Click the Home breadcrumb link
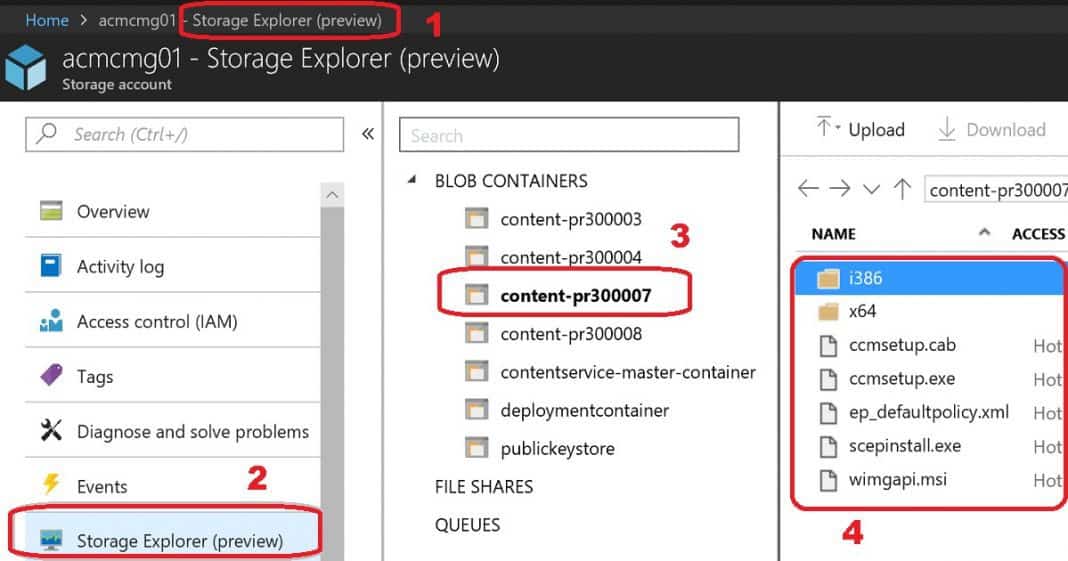1068x561 pixels. coord(46,20)
